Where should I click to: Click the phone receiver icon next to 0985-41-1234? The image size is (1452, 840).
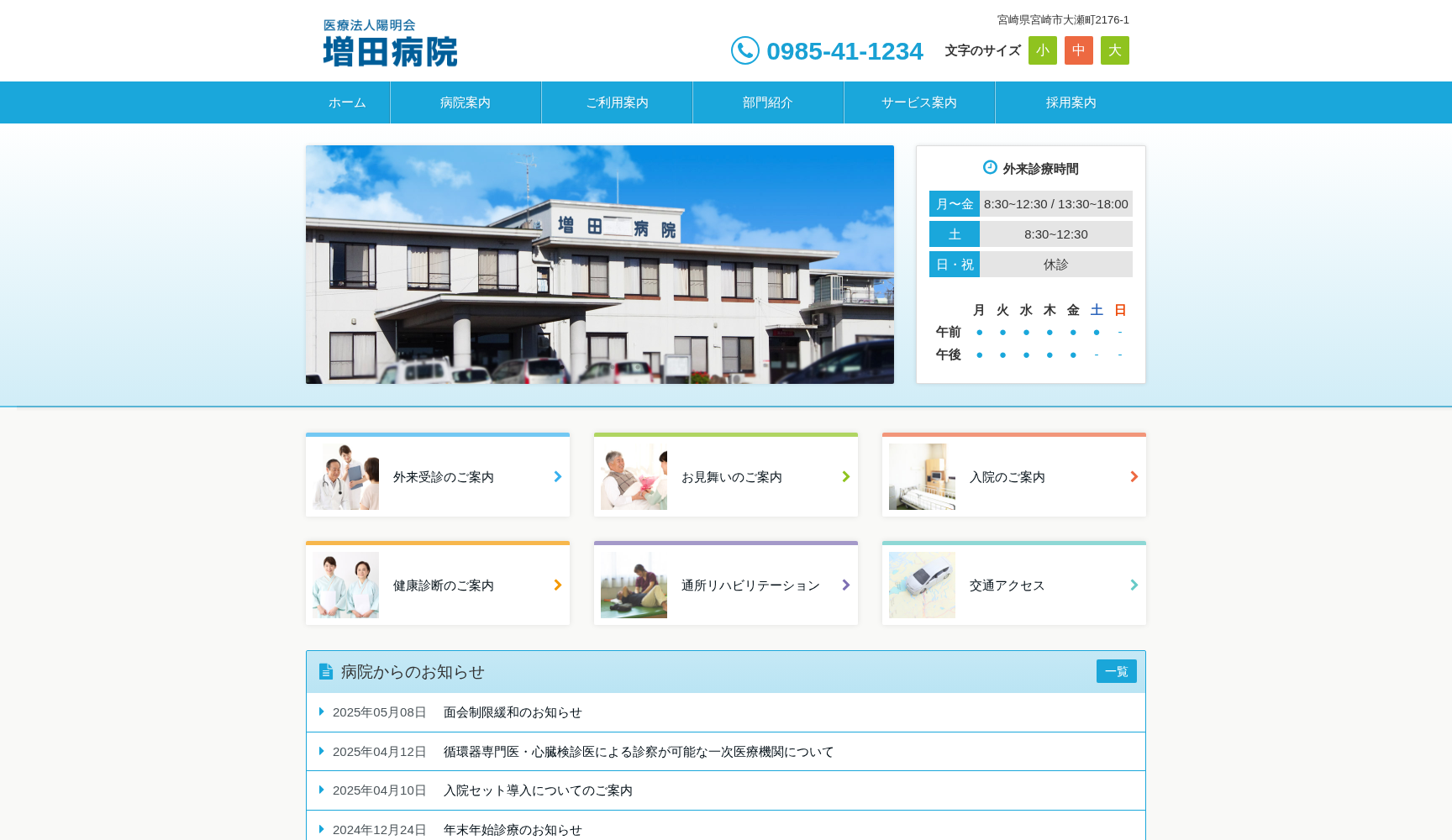tap(746, 50)
